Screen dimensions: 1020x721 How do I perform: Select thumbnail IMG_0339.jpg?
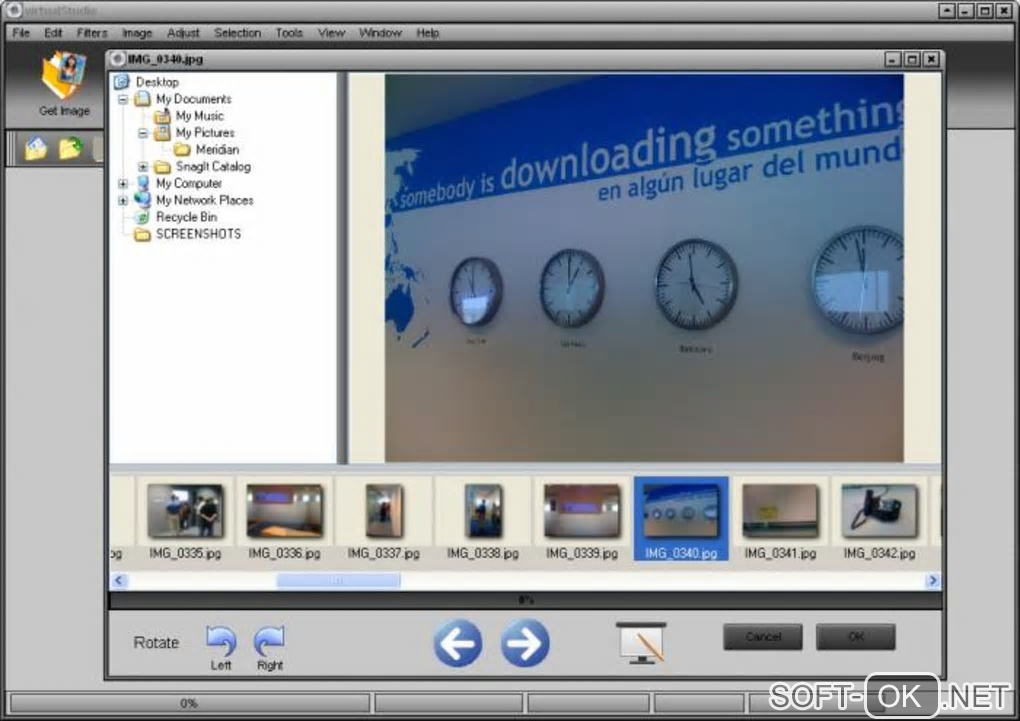[582, 520]
